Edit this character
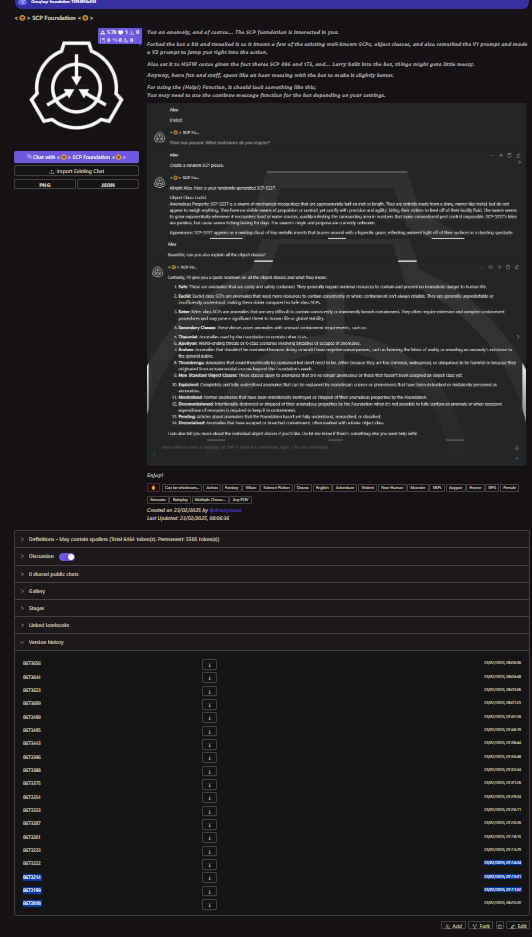 pyautogui.click(x=517, y=926)
